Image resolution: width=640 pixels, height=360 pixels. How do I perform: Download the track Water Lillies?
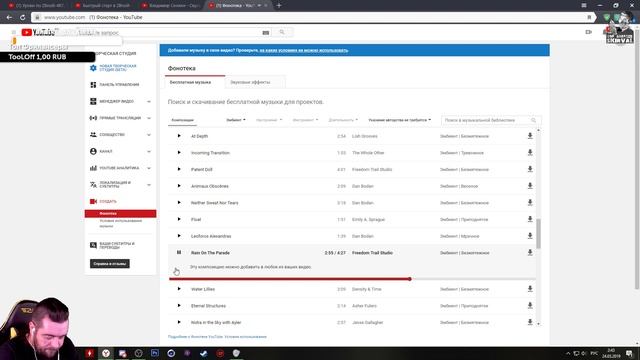(x=530, y=289)
